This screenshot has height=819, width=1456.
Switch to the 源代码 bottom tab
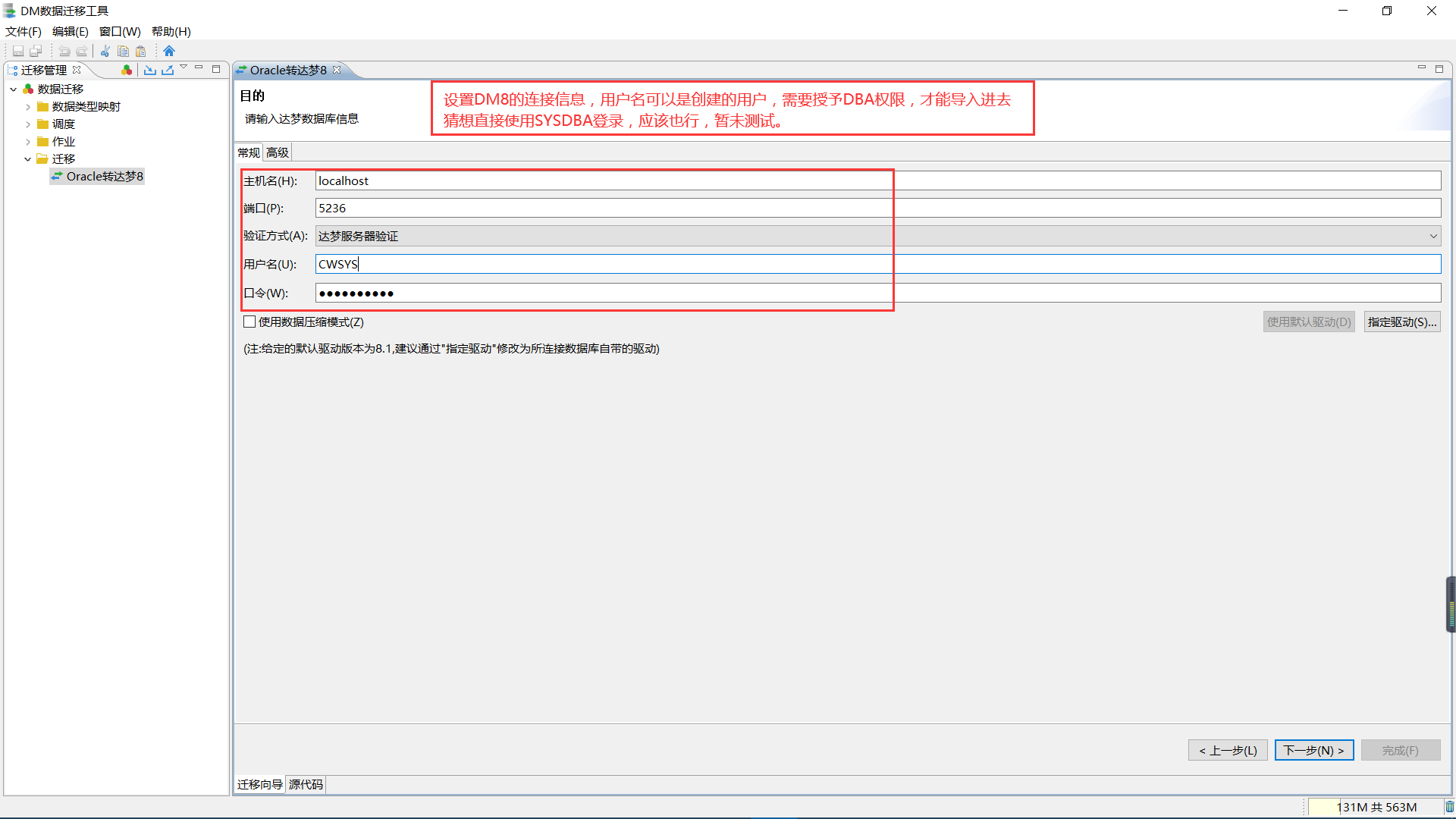tap(306, 784)
